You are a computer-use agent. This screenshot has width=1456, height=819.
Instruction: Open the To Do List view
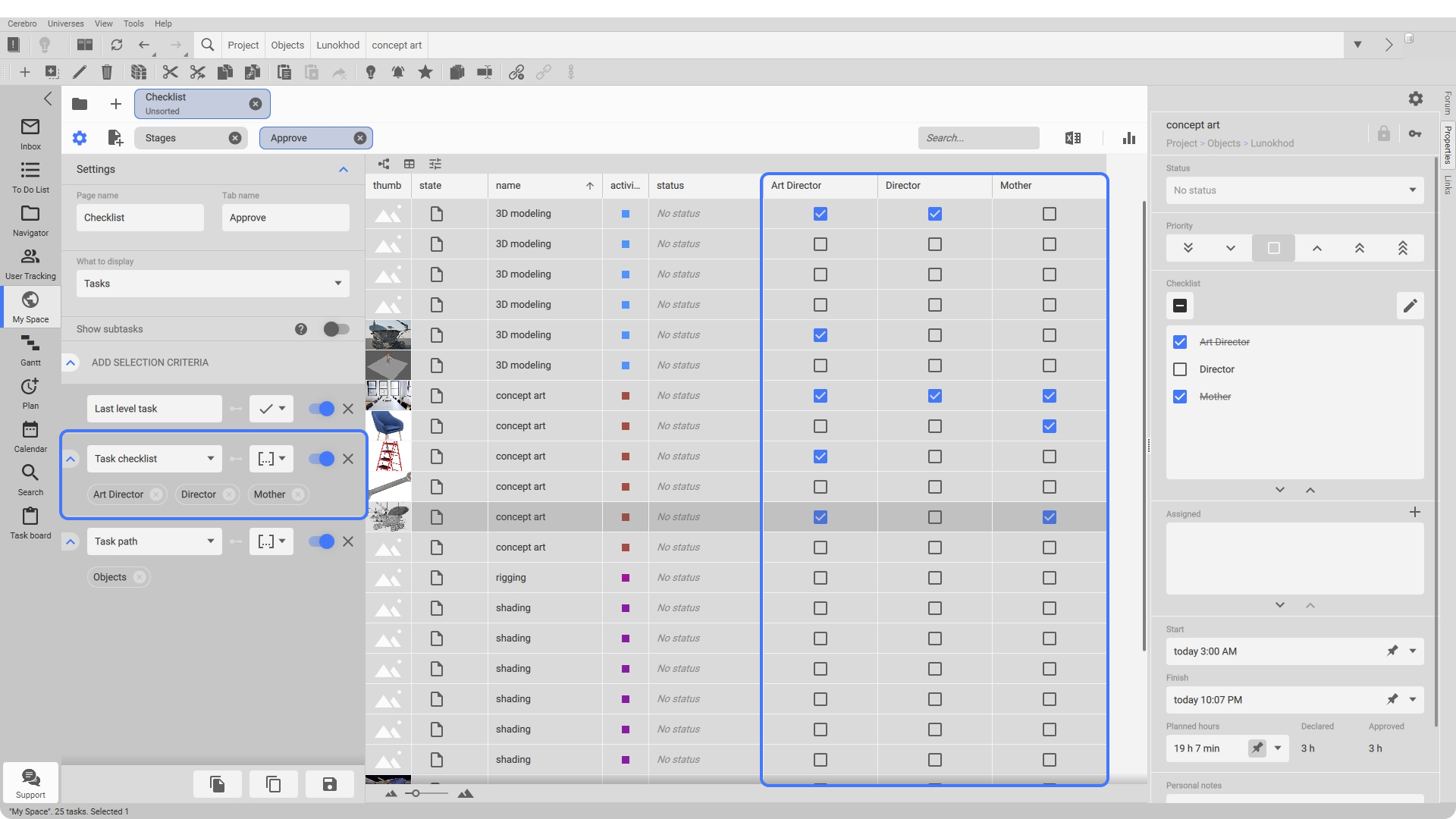click(x=30, y=177)
